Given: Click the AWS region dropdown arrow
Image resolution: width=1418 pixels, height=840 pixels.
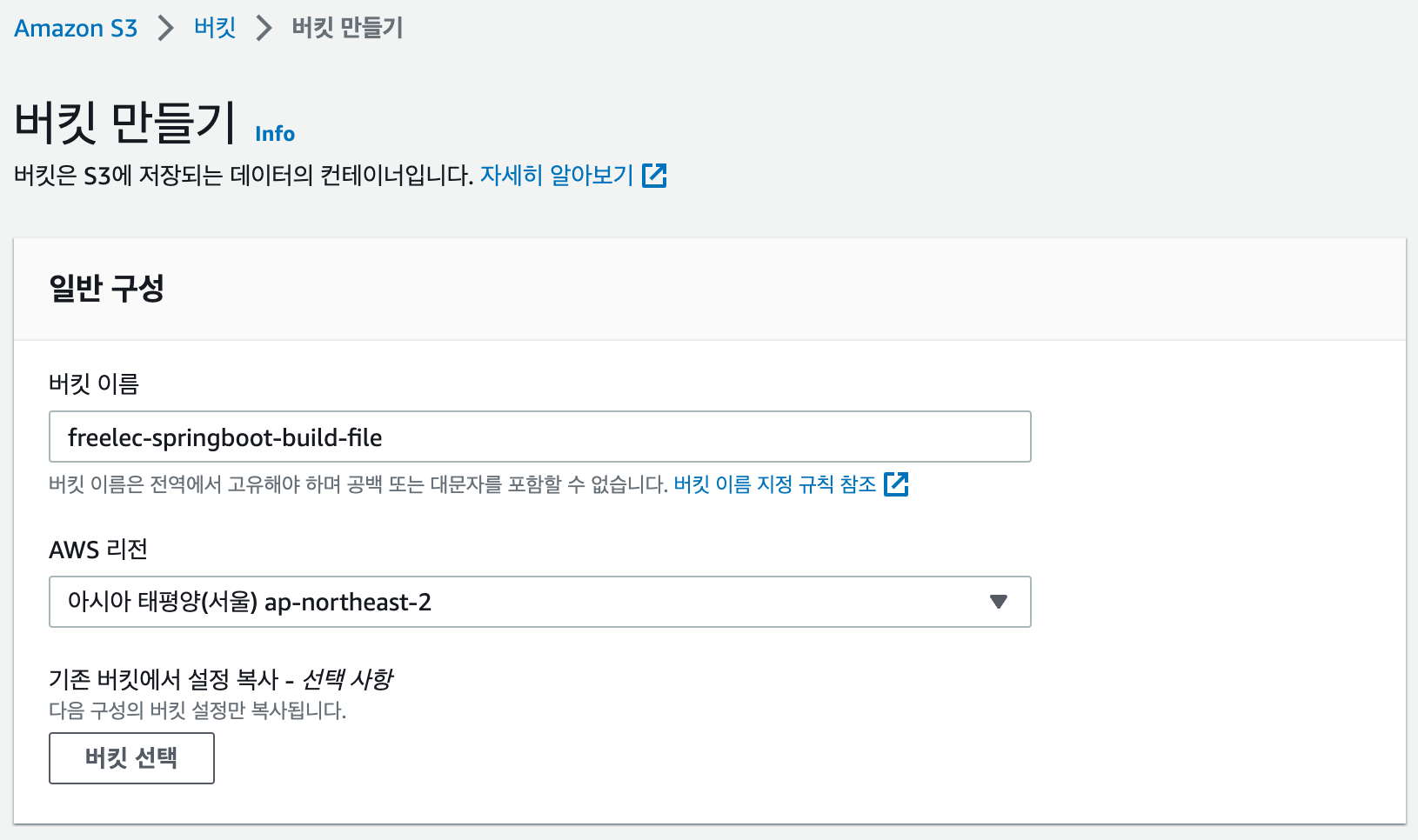Looking at the screenshot, I should click(999, 602).
